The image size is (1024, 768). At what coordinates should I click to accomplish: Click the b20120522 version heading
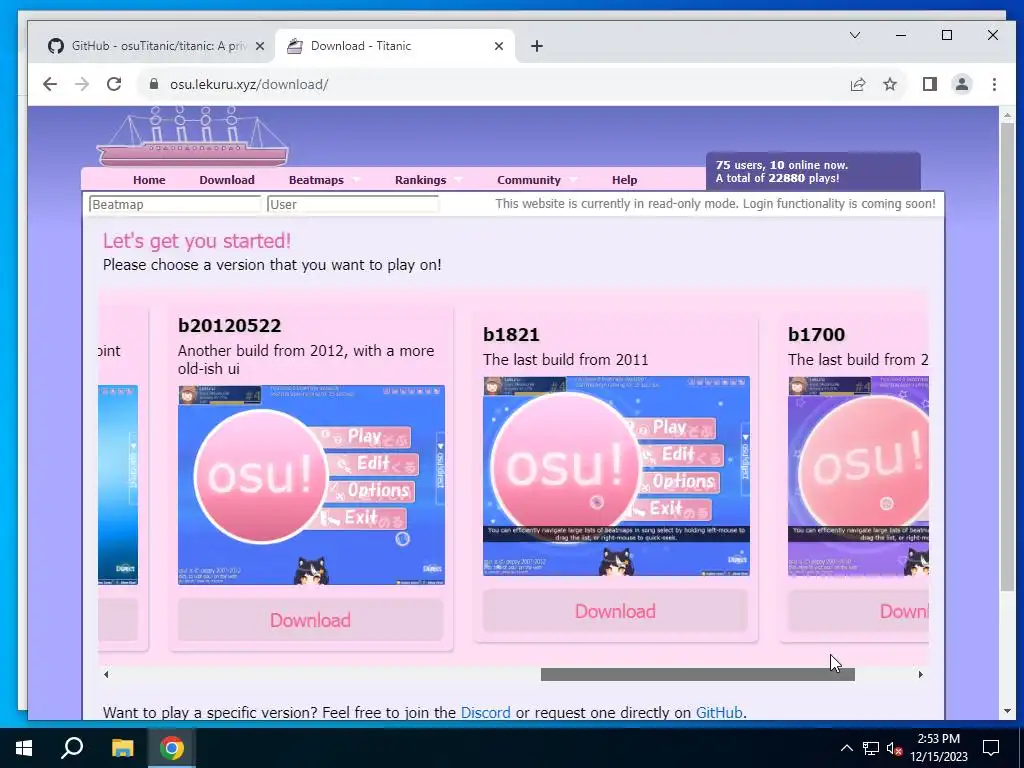tap(229, 325)
